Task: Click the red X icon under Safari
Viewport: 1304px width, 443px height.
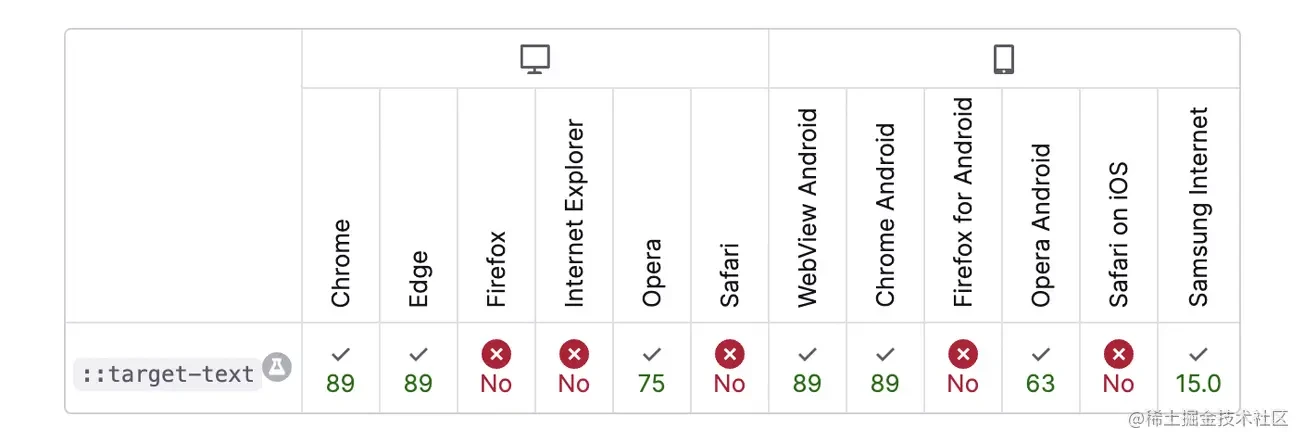Action: (730, 354)
